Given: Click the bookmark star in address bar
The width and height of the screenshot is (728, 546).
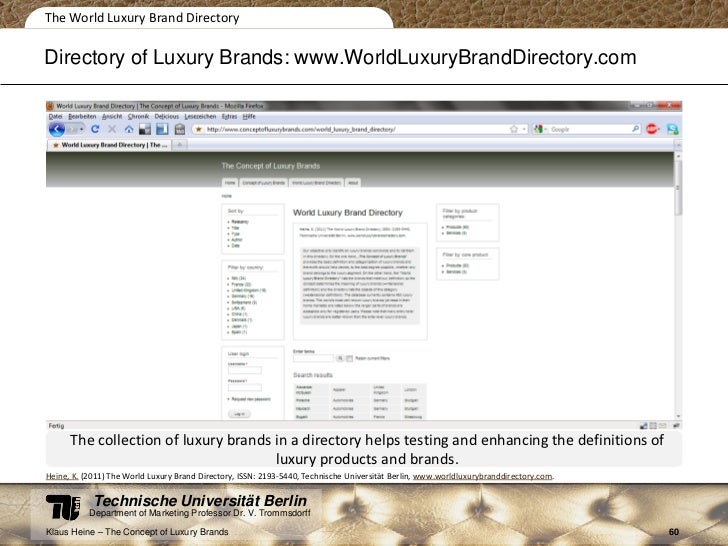Looking at the screenshot, I should point(514,129).
